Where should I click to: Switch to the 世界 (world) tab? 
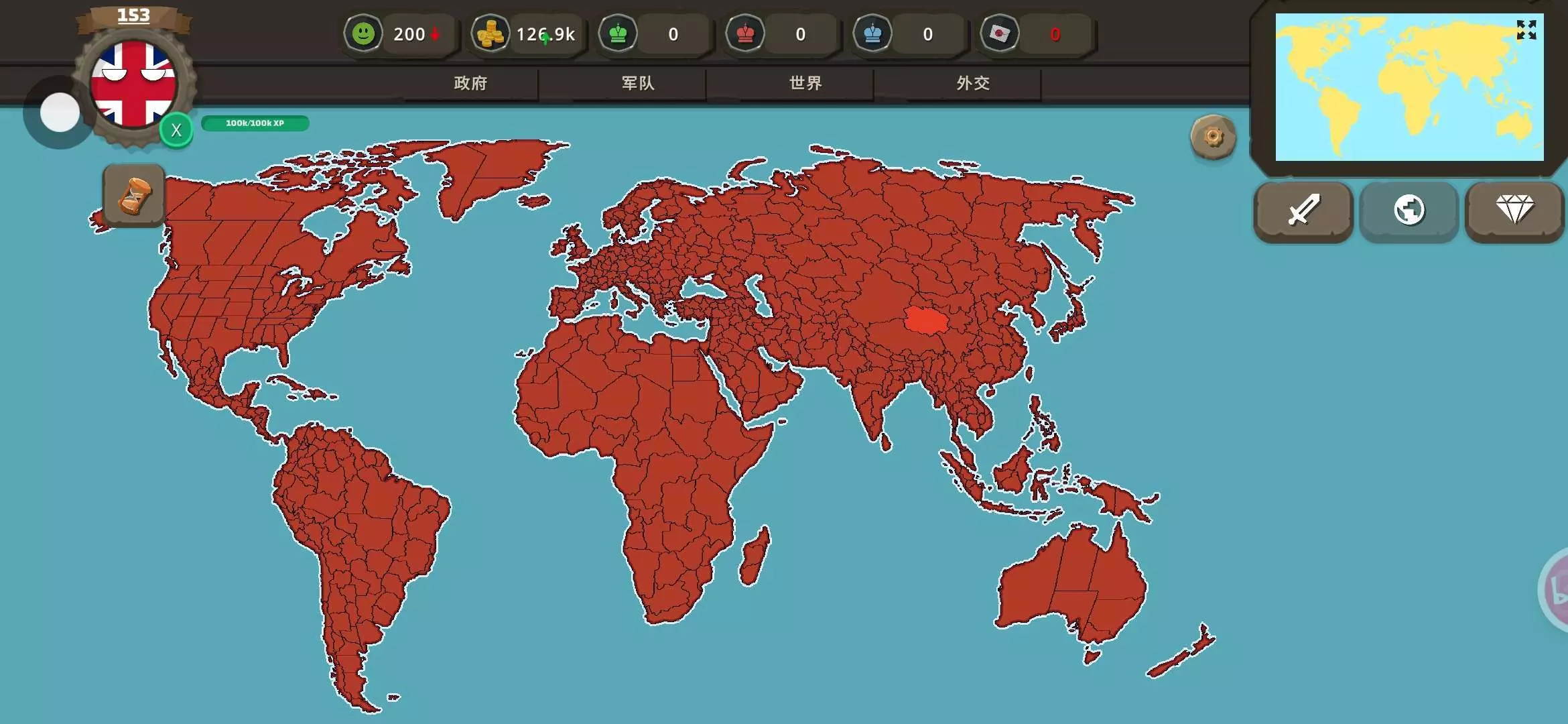(x=805, y=83)
